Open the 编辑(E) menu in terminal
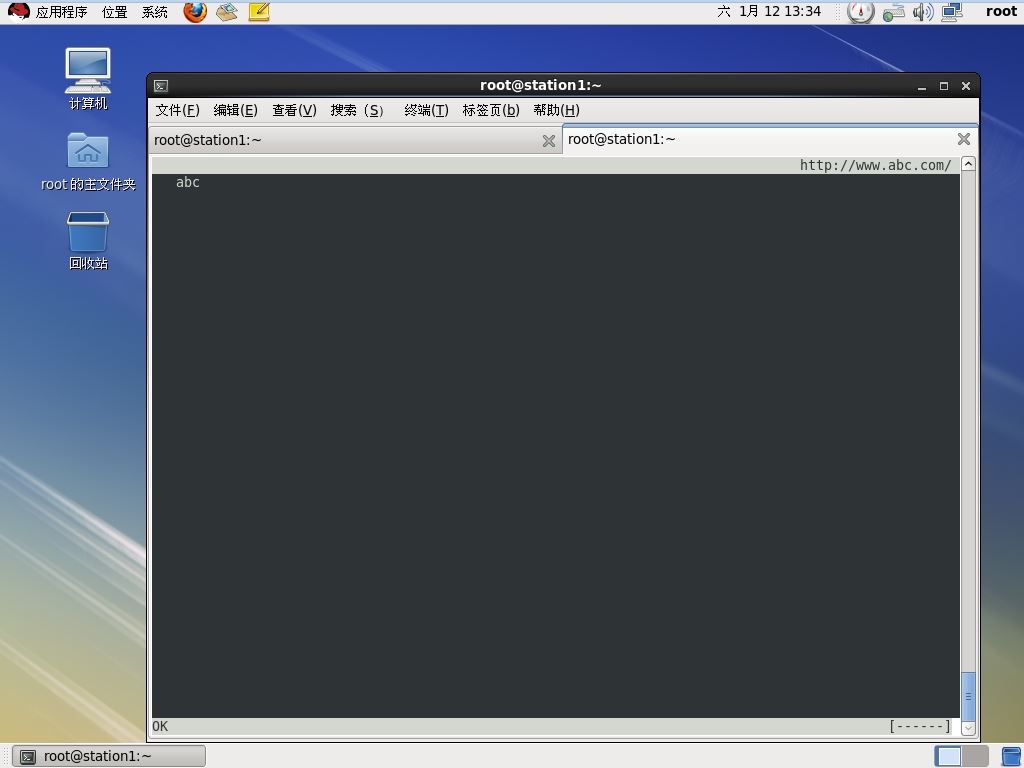Image resolution: width=1024 pixels, height=768 pixels. pyautogui.click(x=235, y=110)
